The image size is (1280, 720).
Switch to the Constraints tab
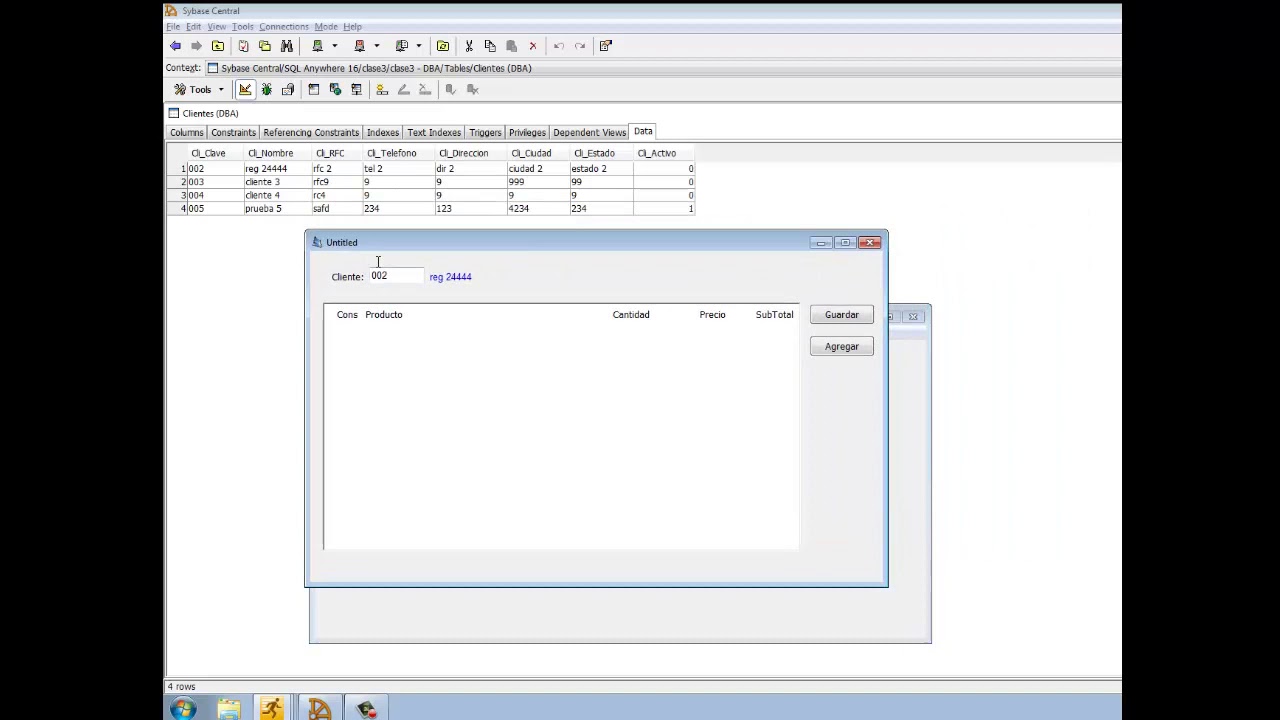pyautogui.click(x=233, y=133)
